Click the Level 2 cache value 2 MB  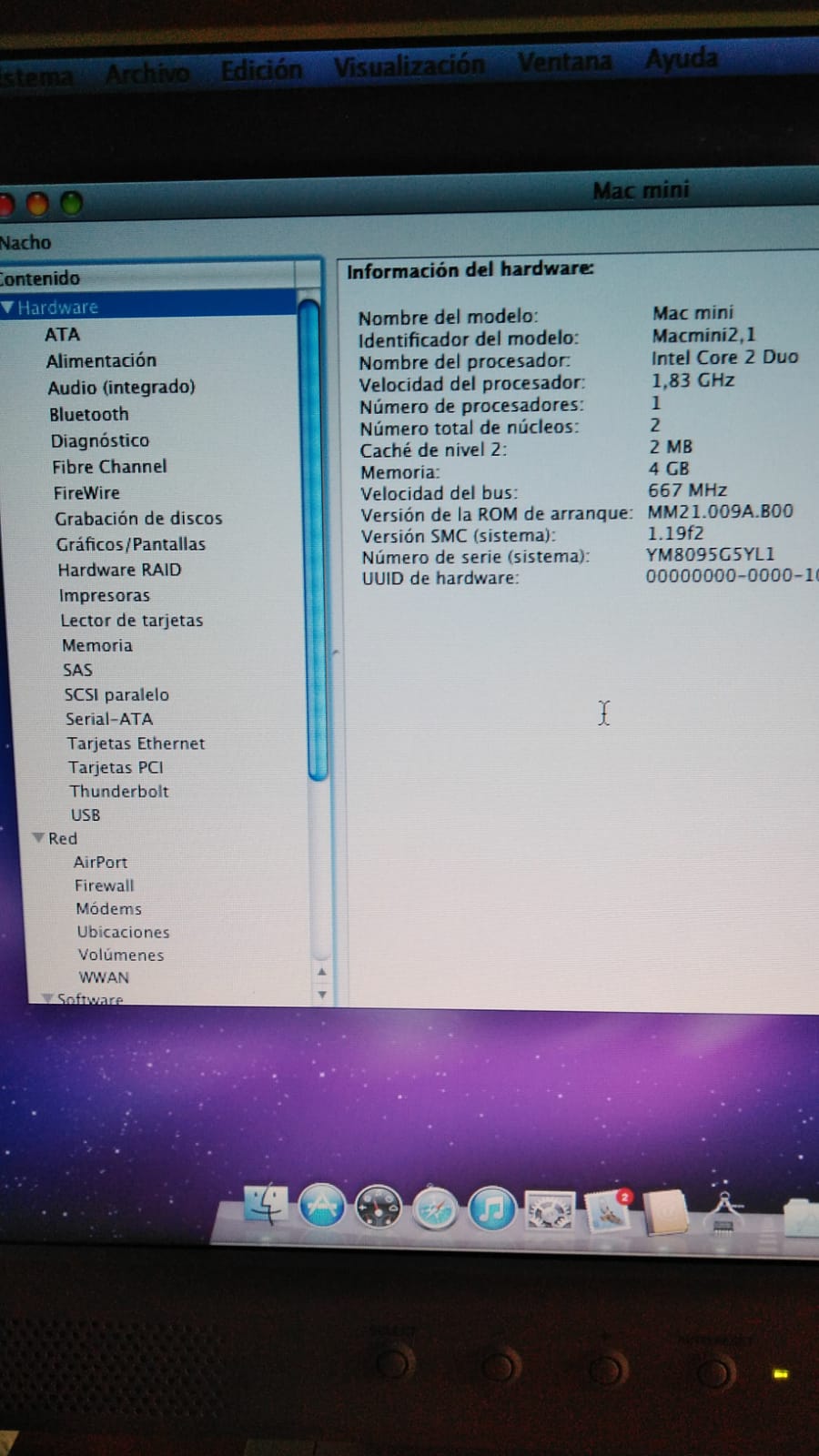coord(671,447)
